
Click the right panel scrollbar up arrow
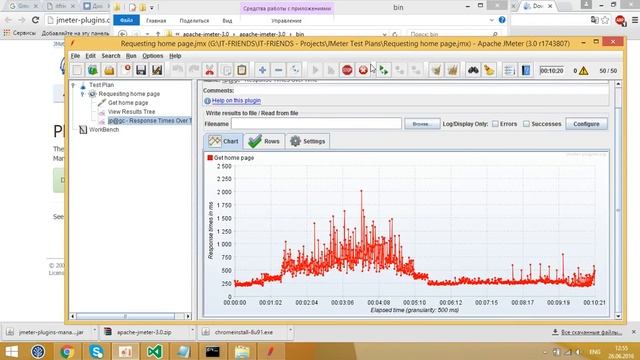[618, 84]
